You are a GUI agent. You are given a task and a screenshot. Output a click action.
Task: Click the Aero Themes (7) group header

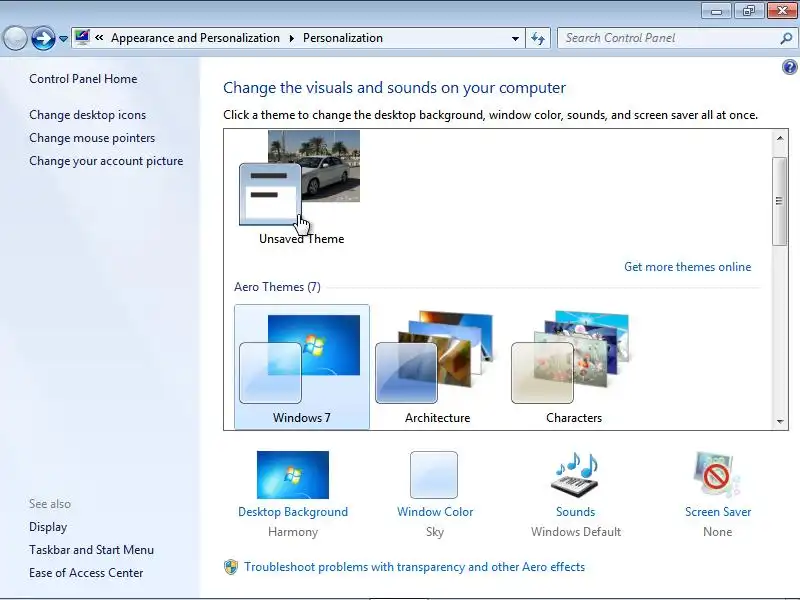[x=277, y=287]
